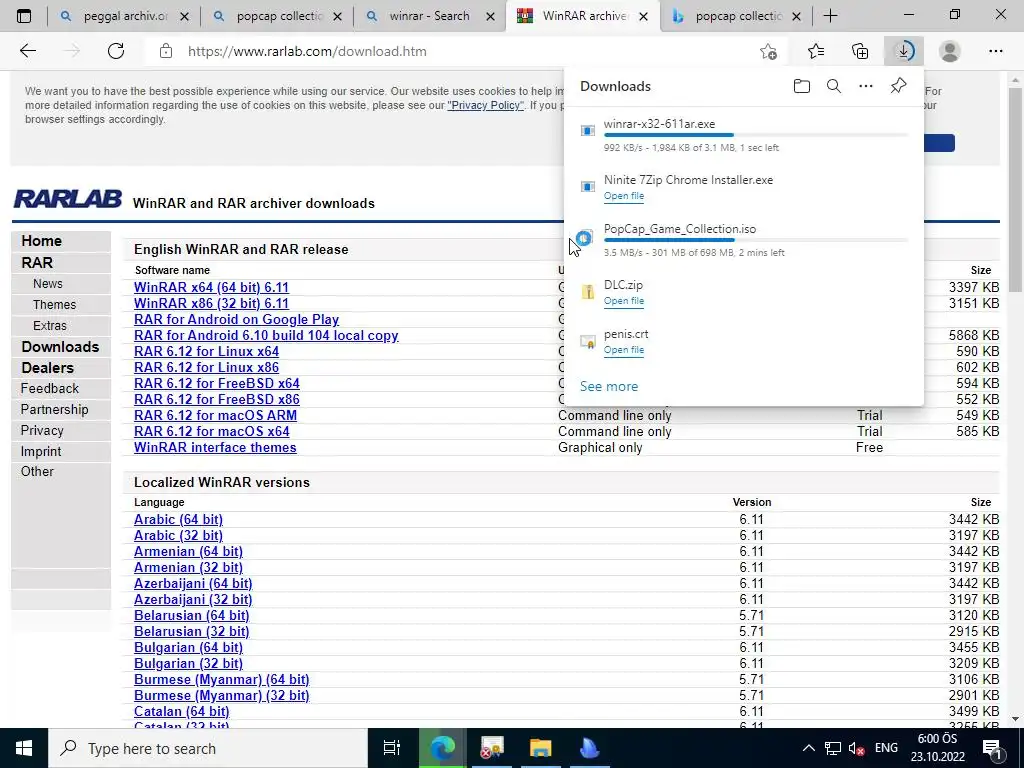
Task: Open File Explorer from the taskbar
Action: 541,748
